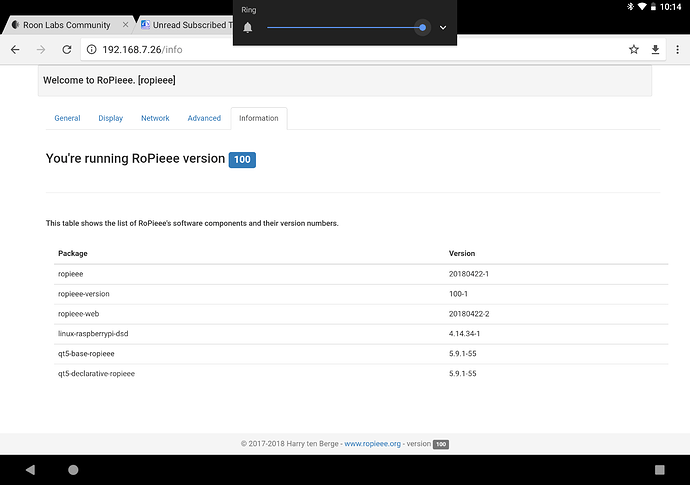Expand the volume panel chevron

(x=443, y=28)
